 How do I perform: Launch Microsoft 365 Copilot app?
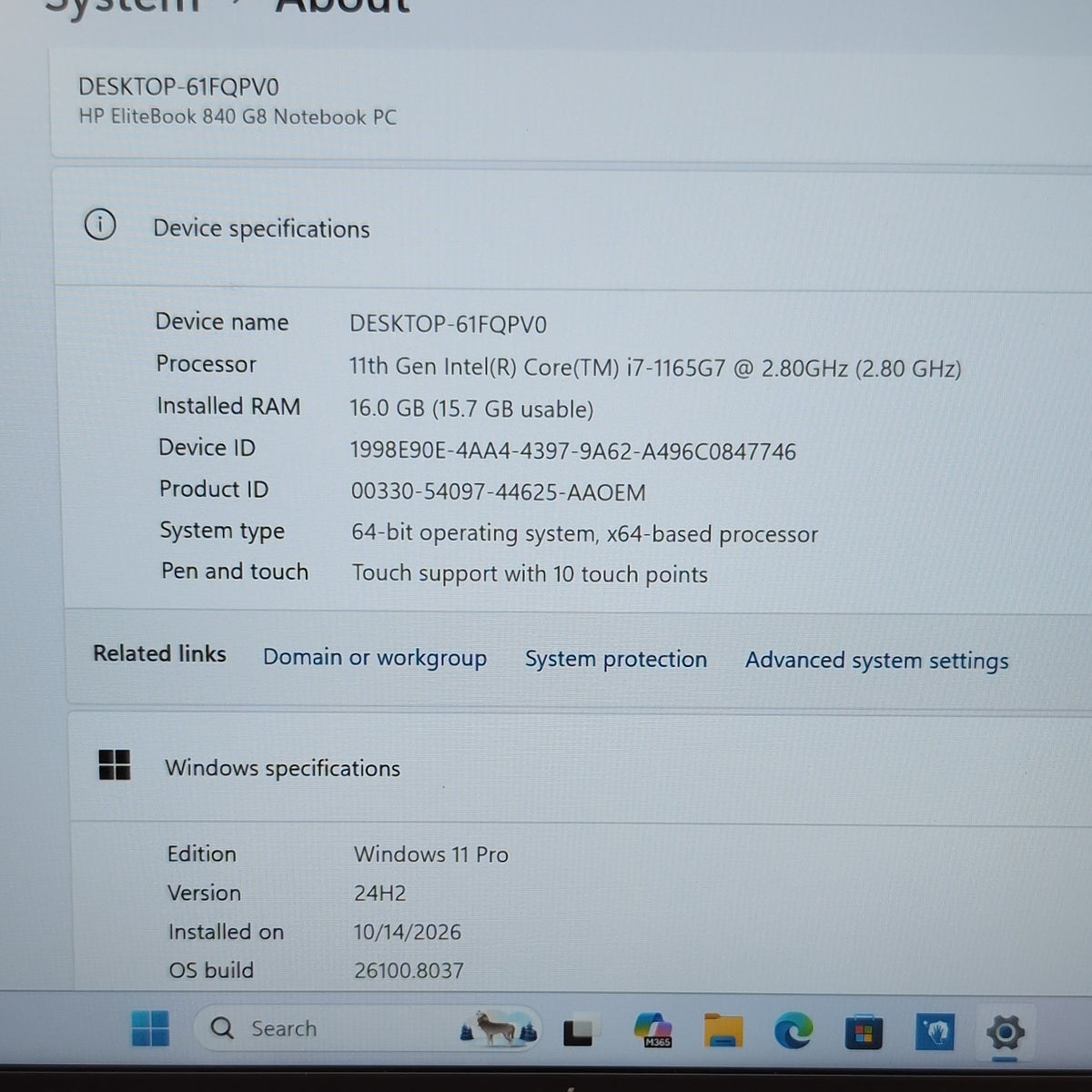click(x=653, y=1030)
